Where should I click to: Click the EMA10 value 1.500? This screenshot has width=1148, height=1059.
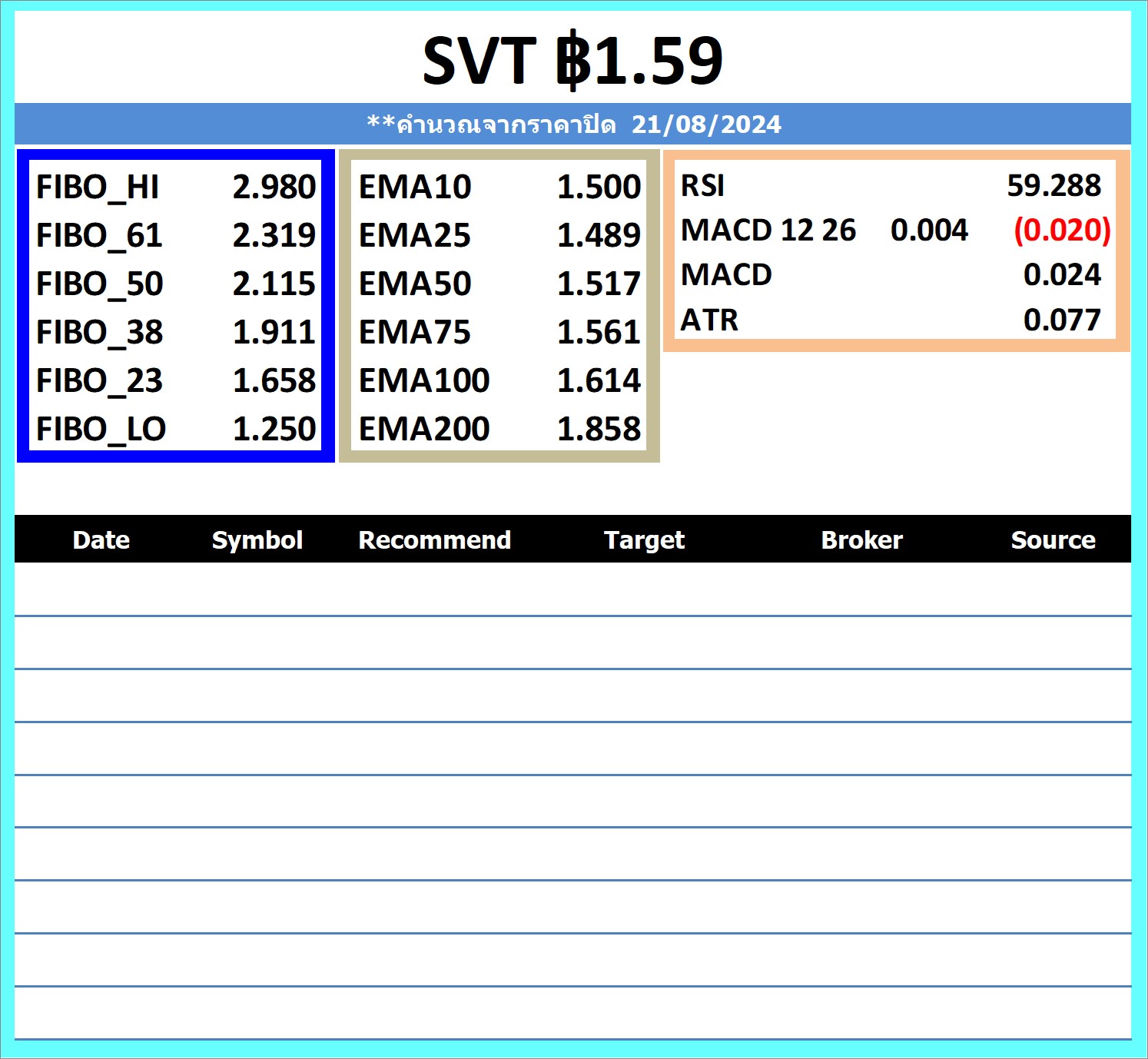tap(598, 187)
